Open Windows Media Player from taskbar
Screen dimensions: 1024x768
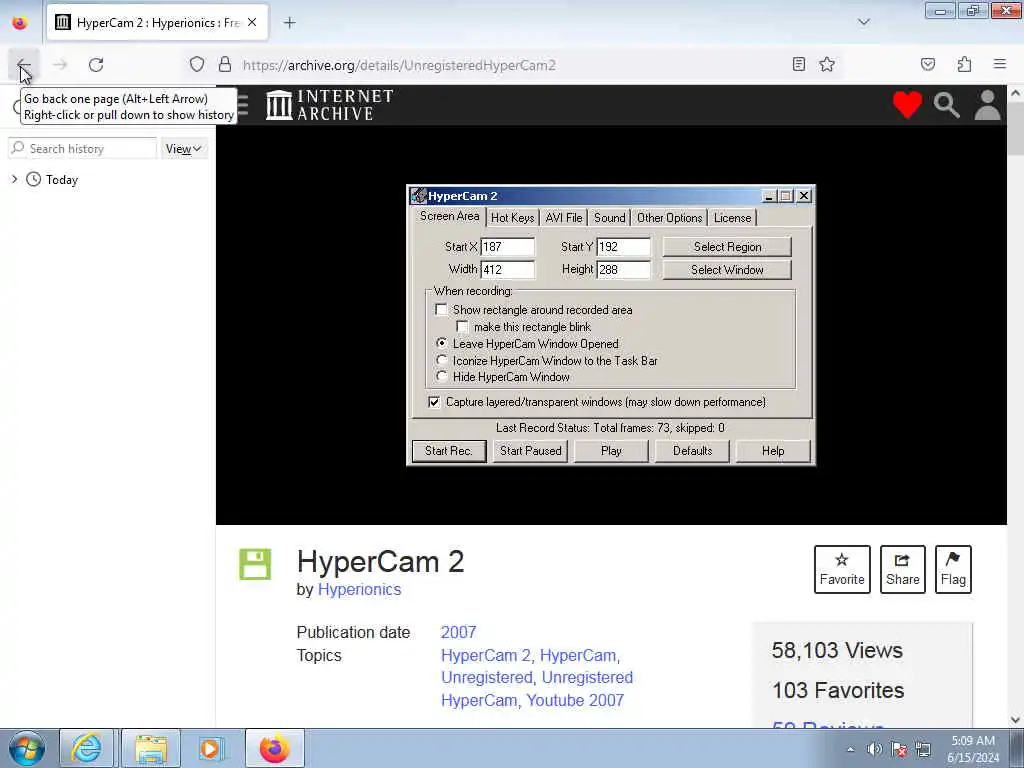pyautogui.click(x=210, y=748)
